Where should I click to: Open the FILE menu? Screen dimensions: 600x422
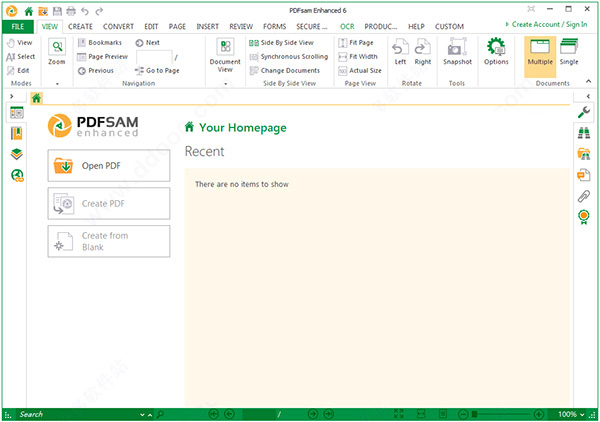tap(18, 26)
